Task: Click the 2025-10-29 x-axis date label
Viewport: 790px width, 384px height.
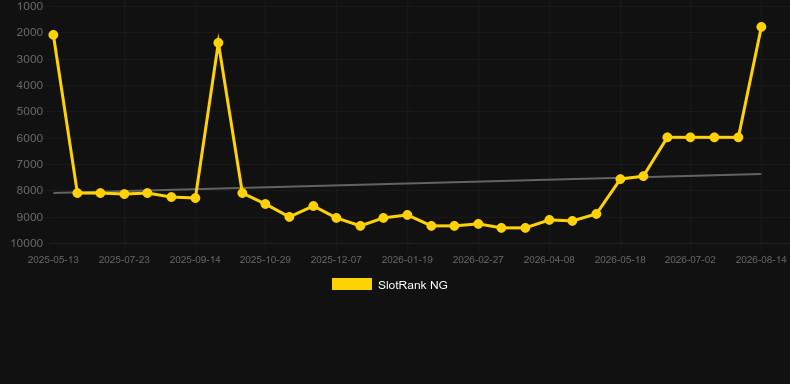Action: click(x=266, y=260)
